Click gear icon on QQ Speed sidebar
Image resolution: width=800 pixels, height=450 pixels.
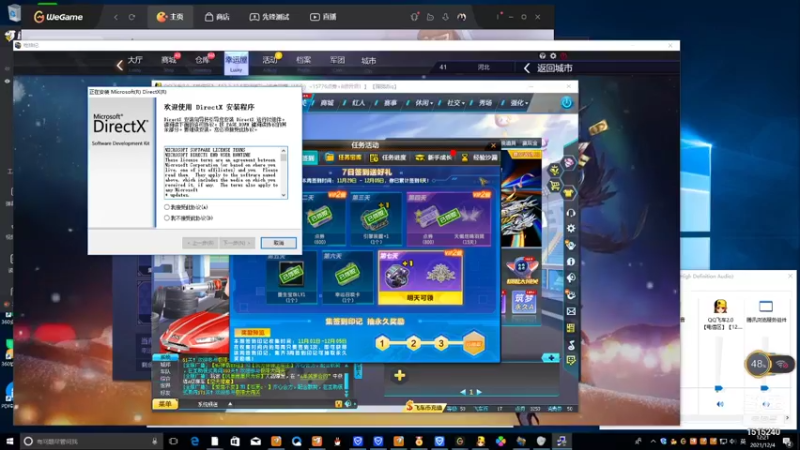click(571, 229)
